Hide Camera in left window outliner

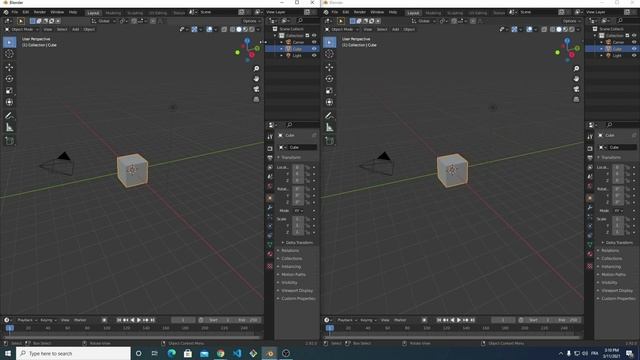coord(314,42)
